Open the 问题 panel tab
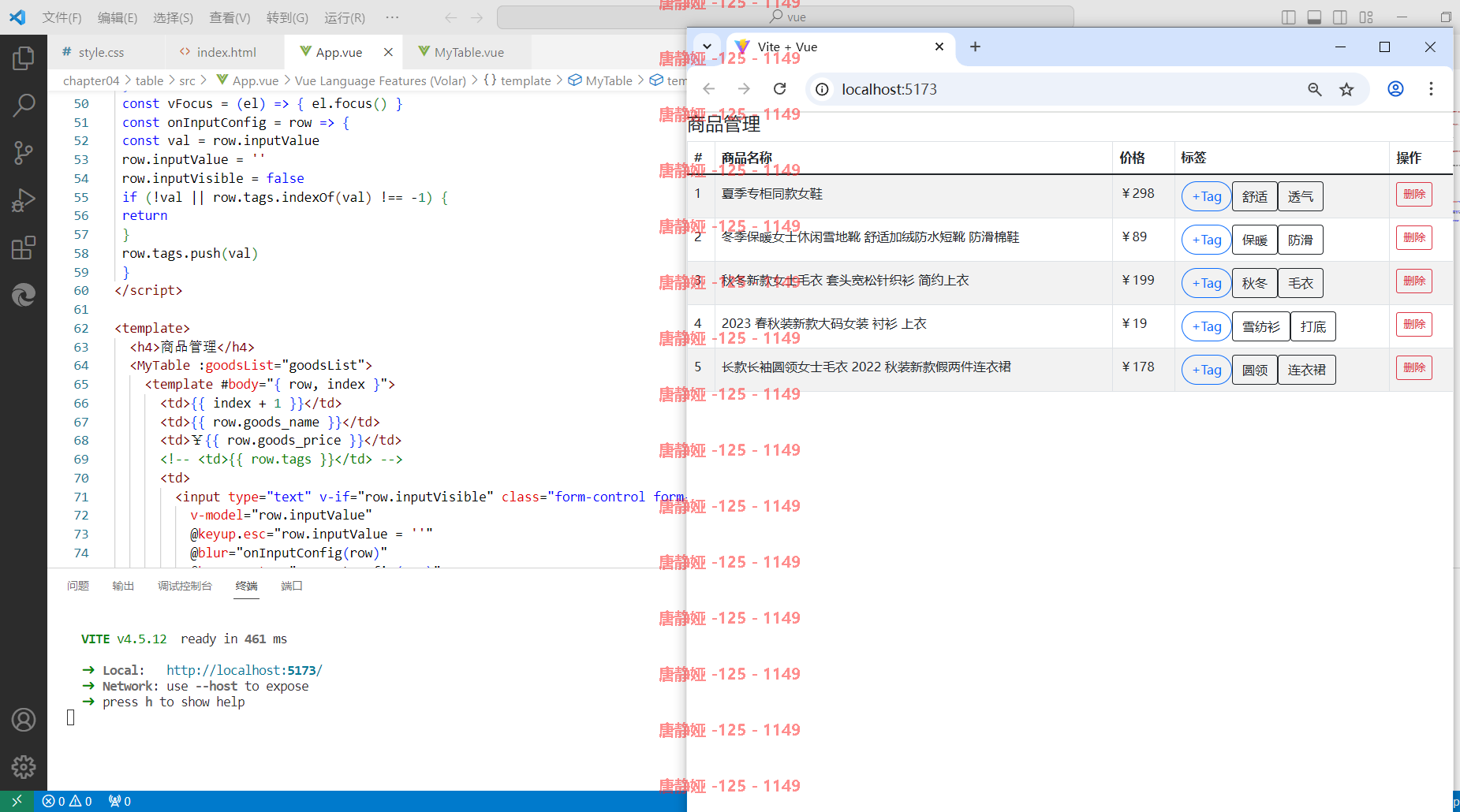The image size is (1460, 812). tap(78, 586)
